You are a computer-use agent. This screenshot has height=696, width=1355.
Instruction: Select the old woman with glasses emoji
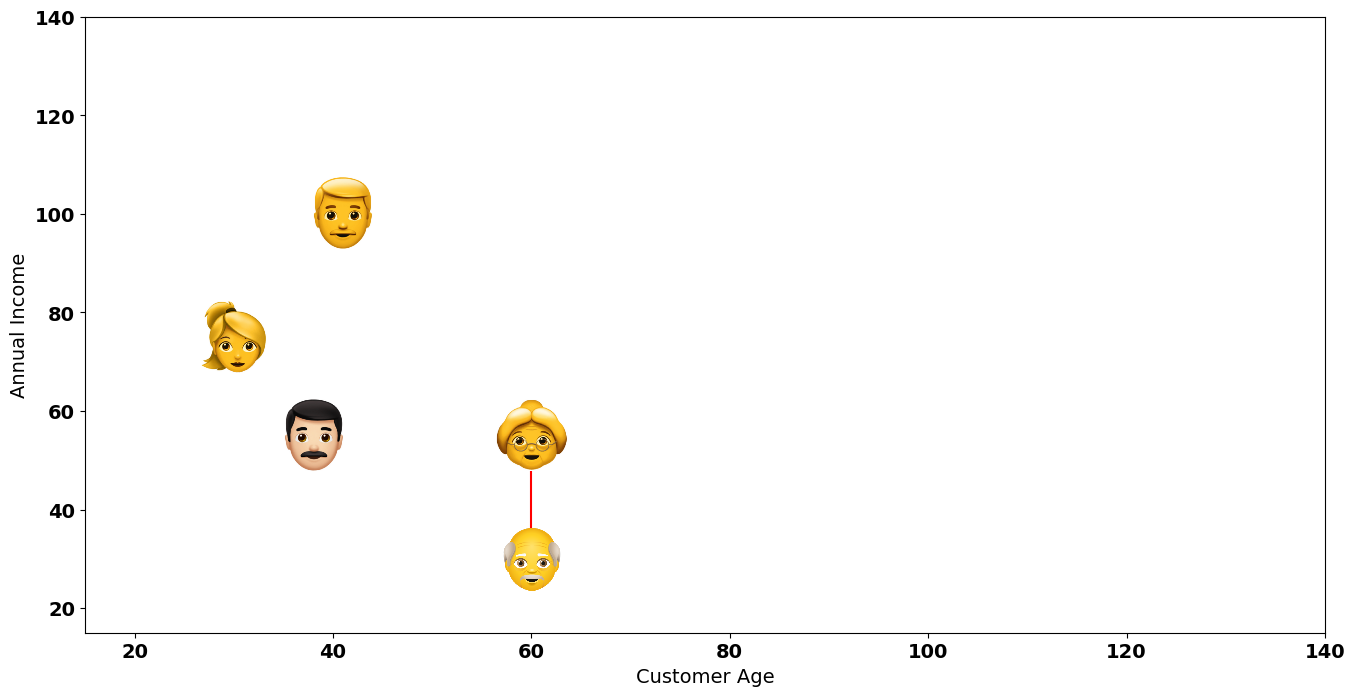531,436
